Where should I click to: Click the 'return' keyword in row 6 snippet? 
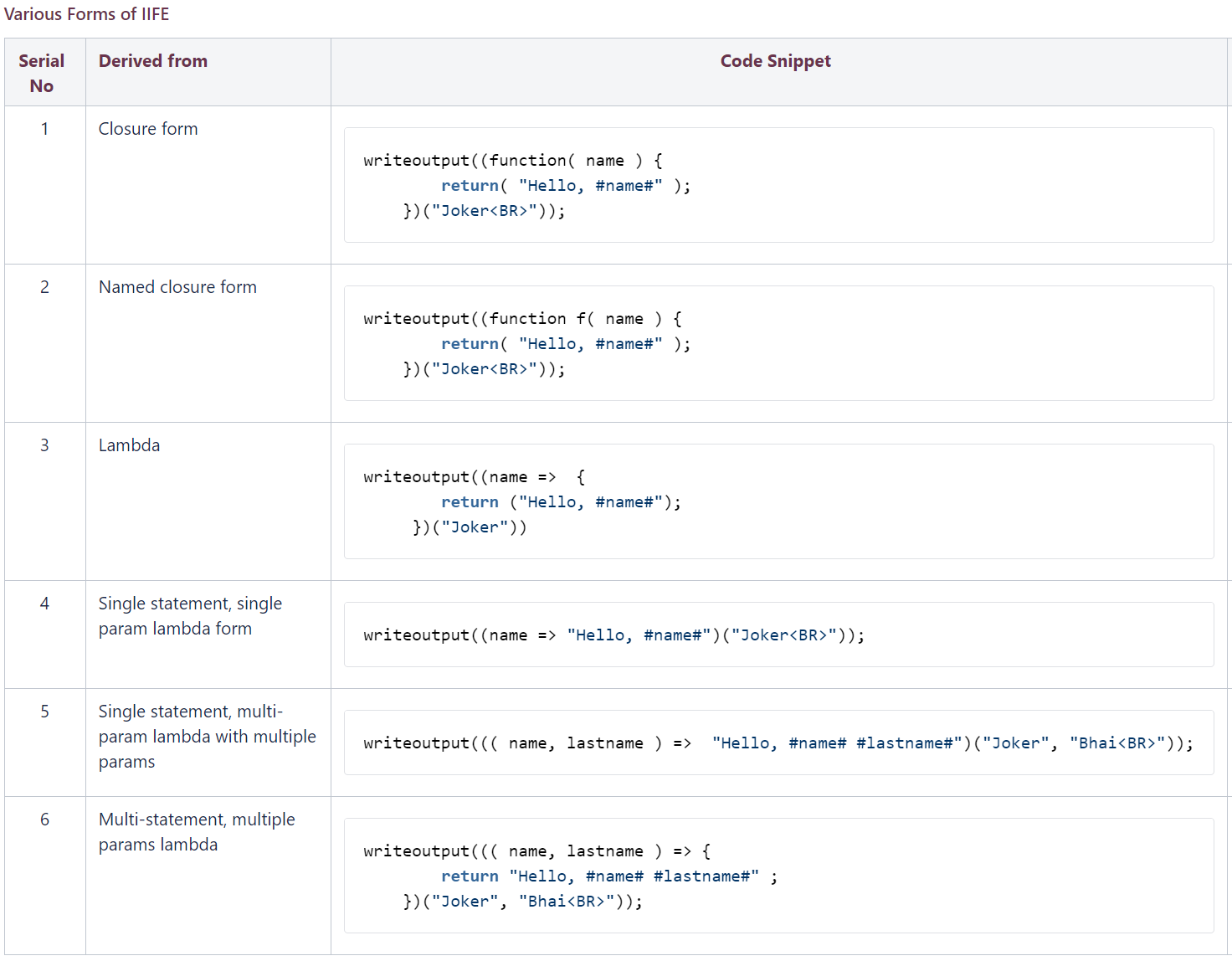[x=470, y=876]
